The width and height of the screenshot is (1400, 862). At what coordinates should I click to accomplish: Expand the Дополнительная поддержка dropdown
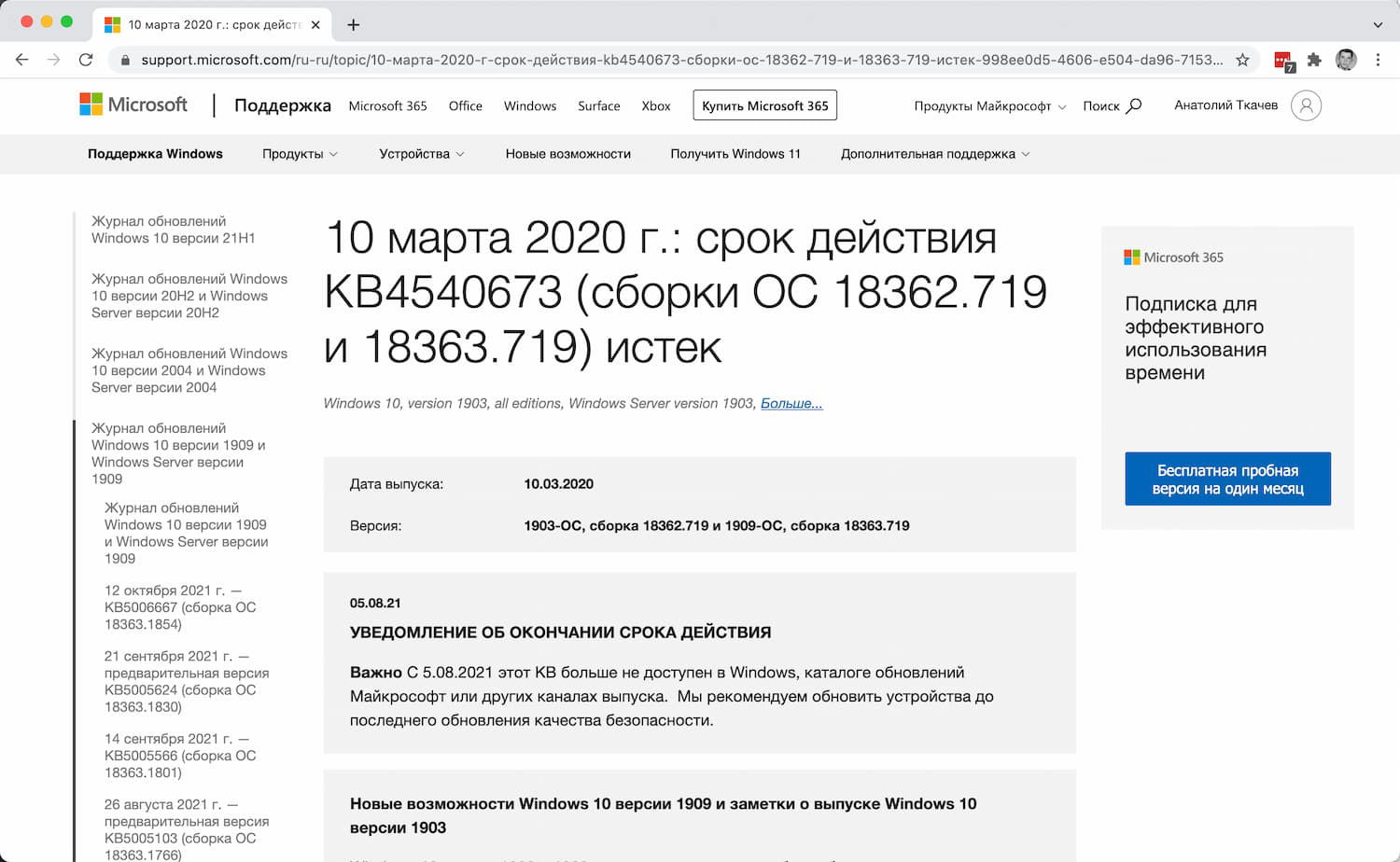tap(935, 154)
